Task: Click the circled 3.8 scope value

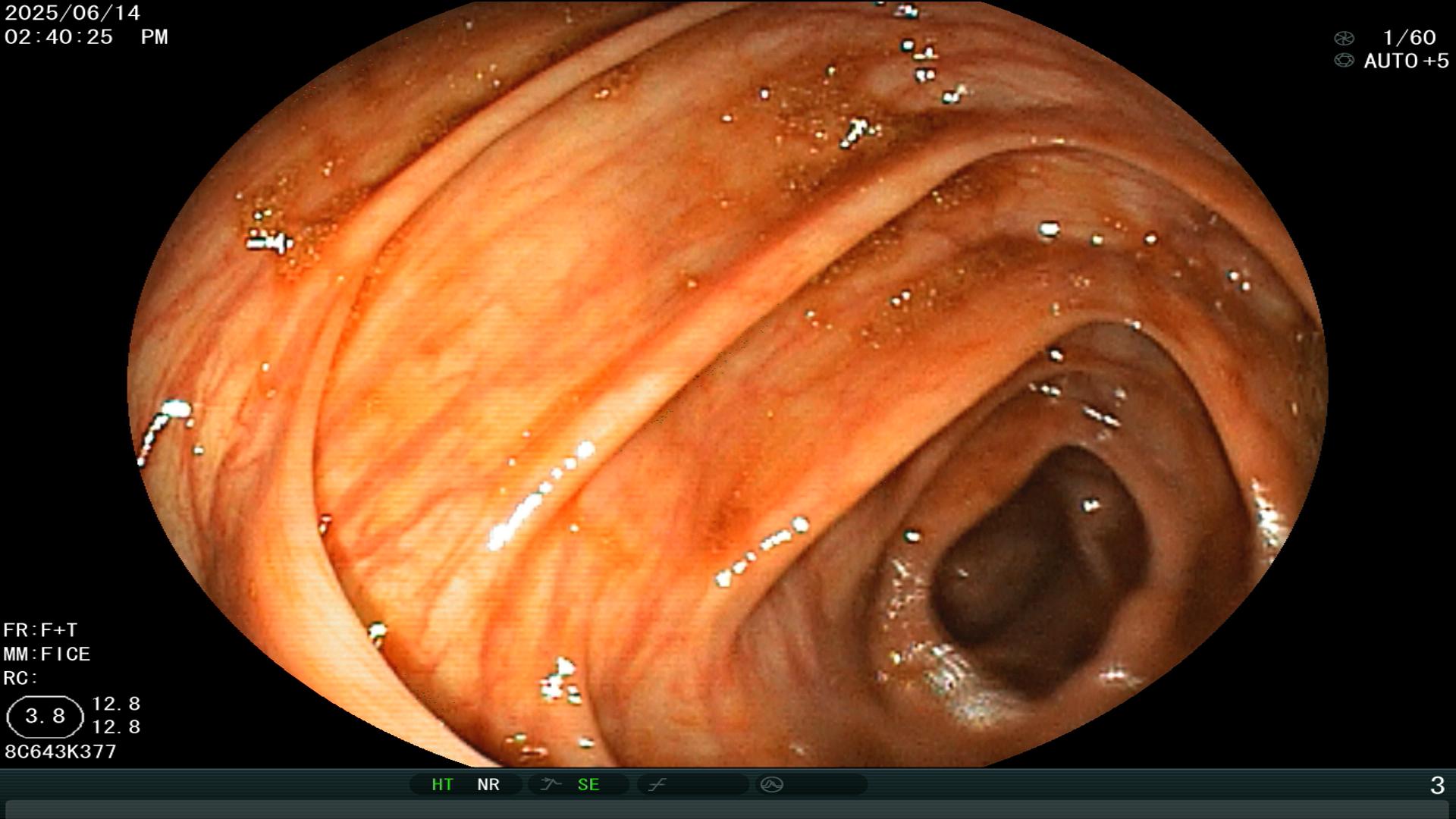Action: click(x=45, y=717)
